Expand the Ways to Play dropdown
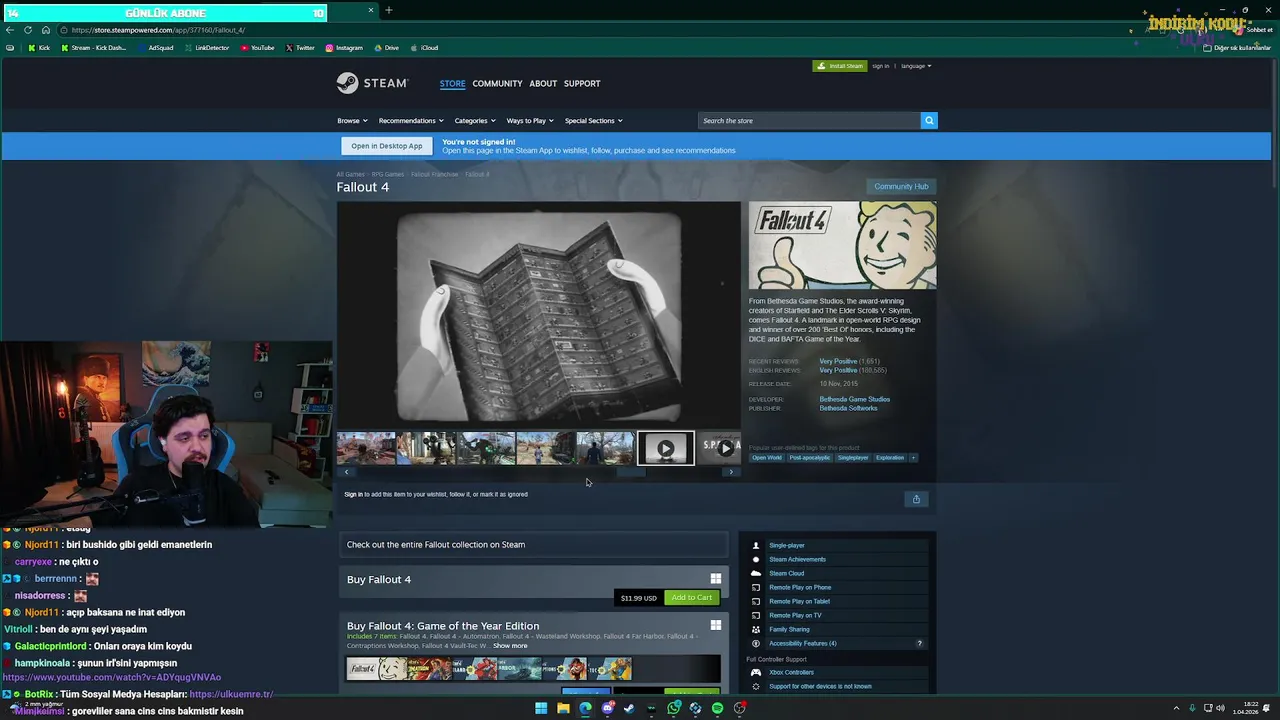This screenshot has height=720, width=1280. click(530, 121)
